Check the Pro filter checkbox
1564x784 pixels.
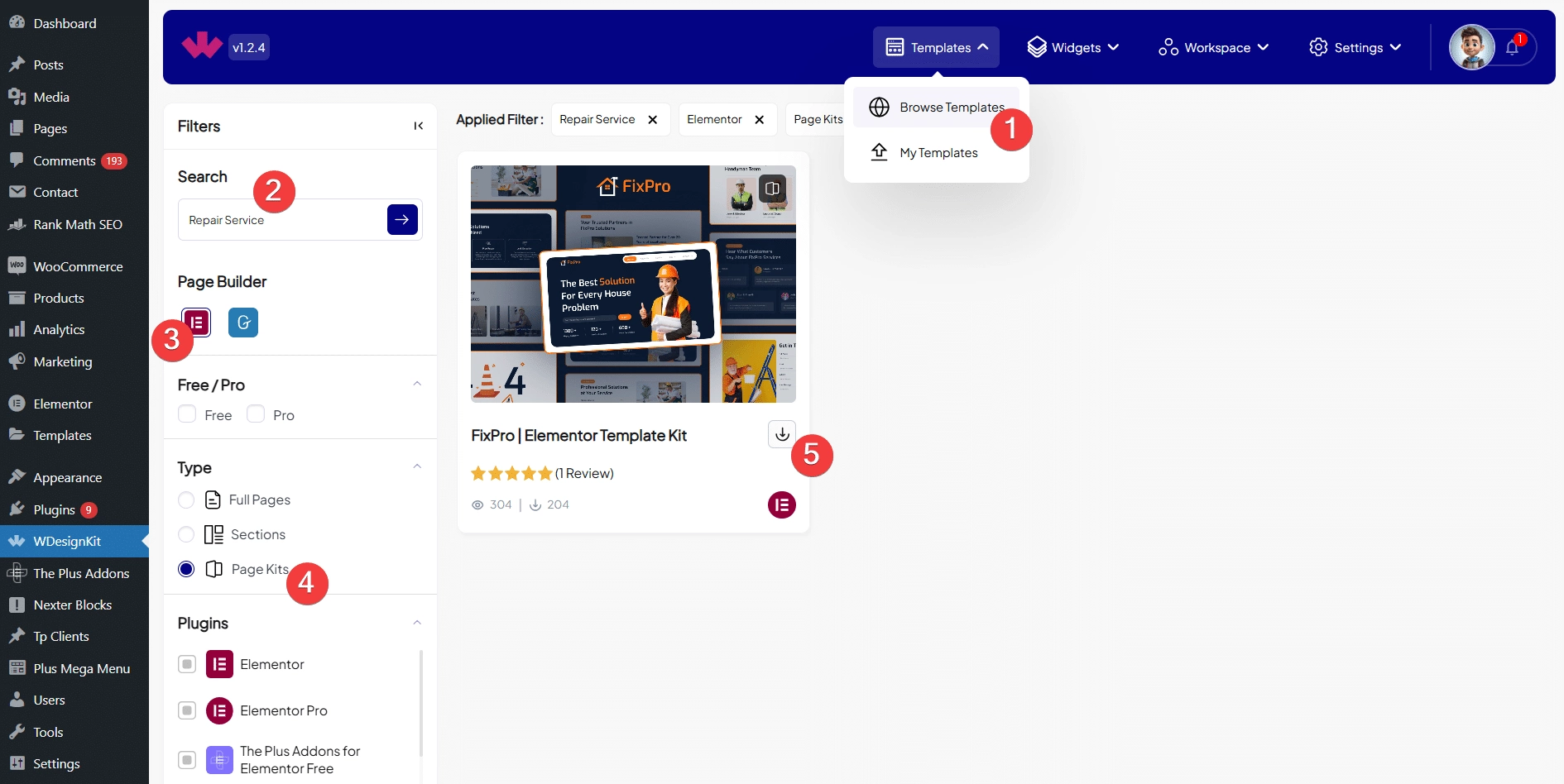click(256, 414)
